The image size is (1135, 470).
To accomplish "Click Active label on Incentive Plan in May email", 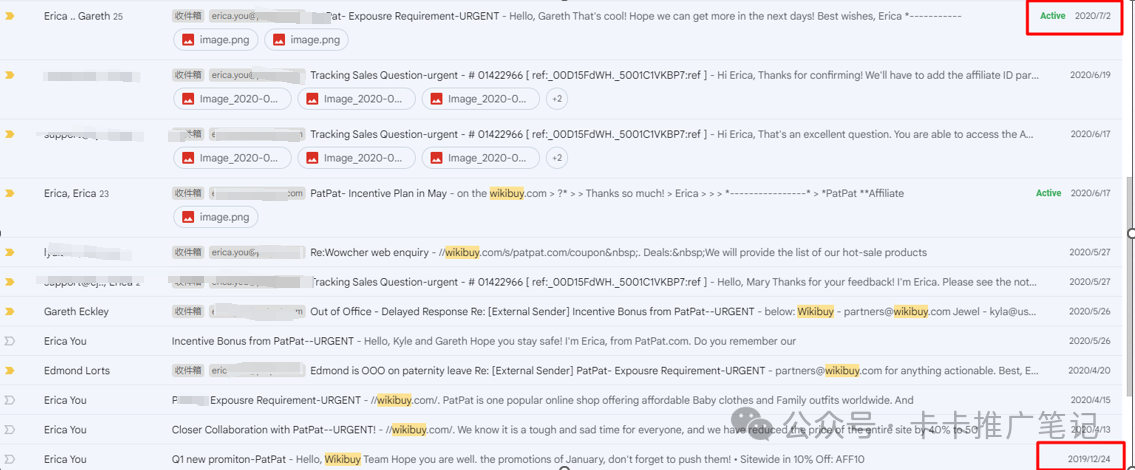I will 1048,193.
